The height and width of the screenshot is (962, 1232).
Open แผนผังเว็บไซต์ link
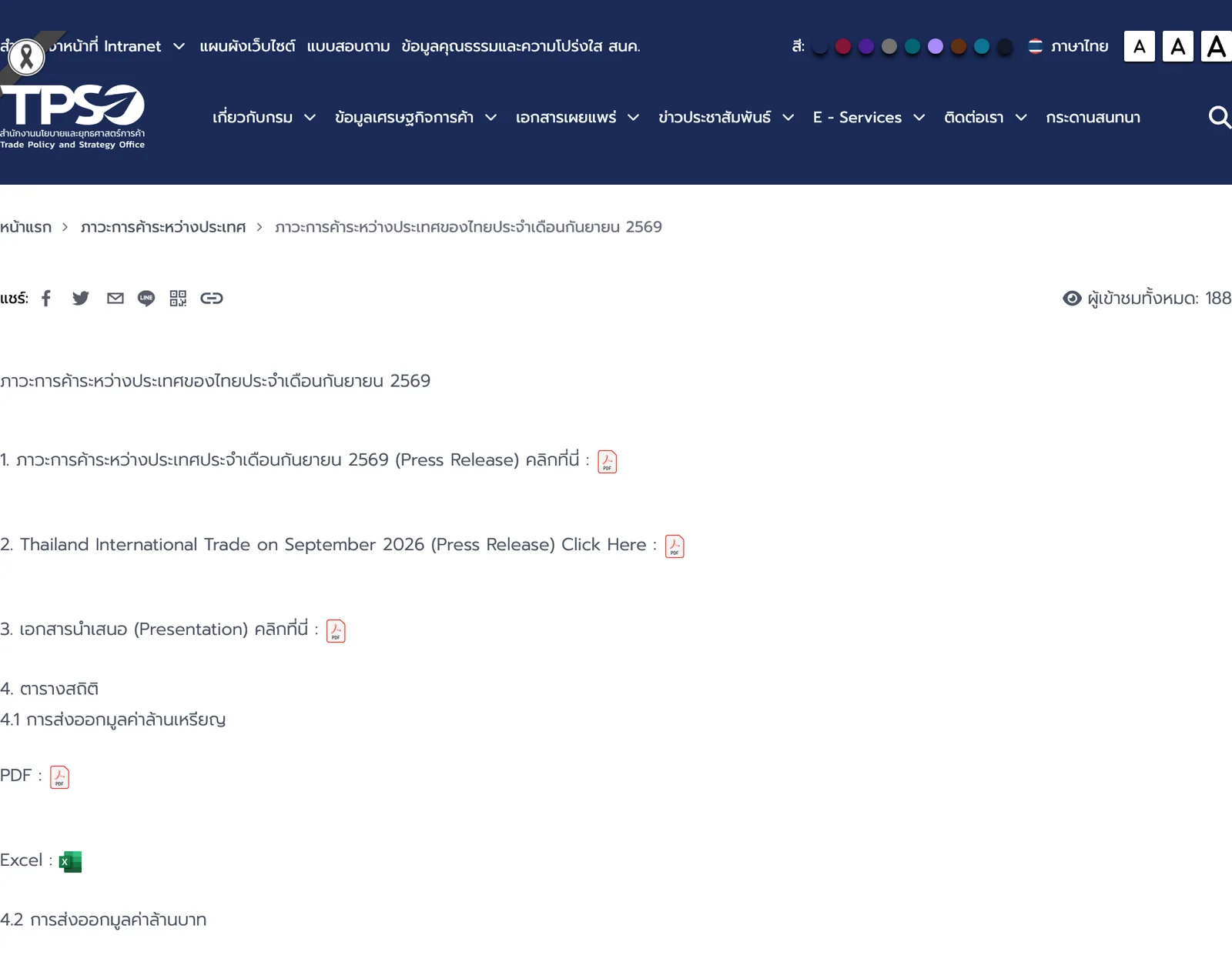[x=247, y=46]
